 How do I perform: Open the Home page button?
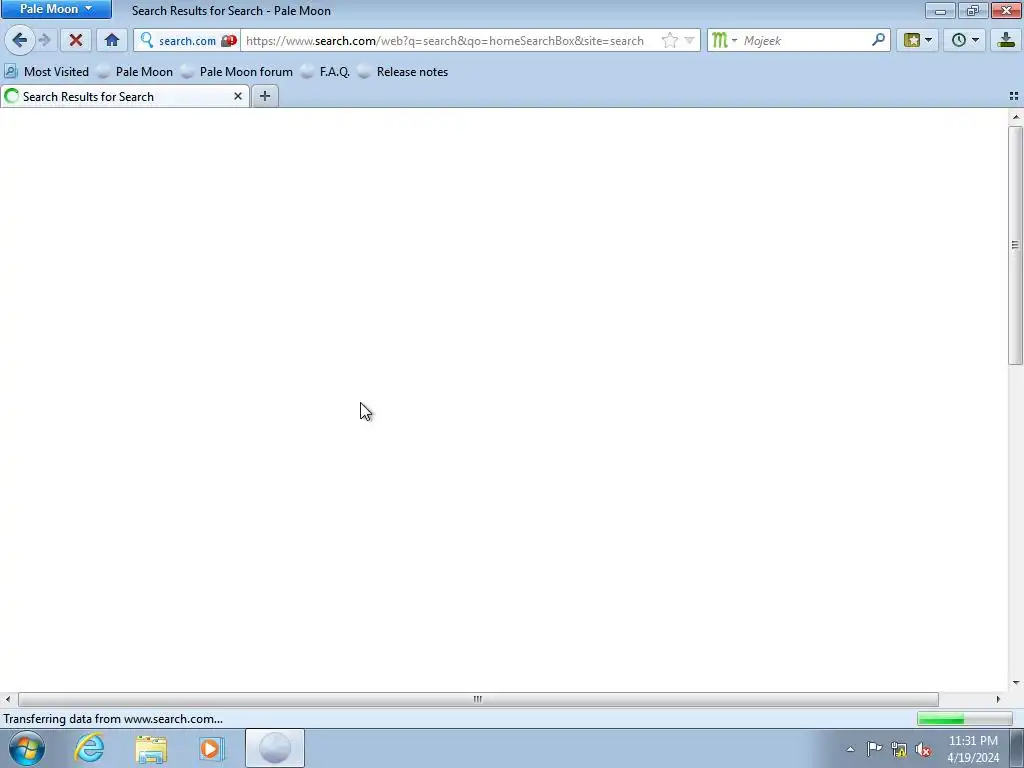112,40
